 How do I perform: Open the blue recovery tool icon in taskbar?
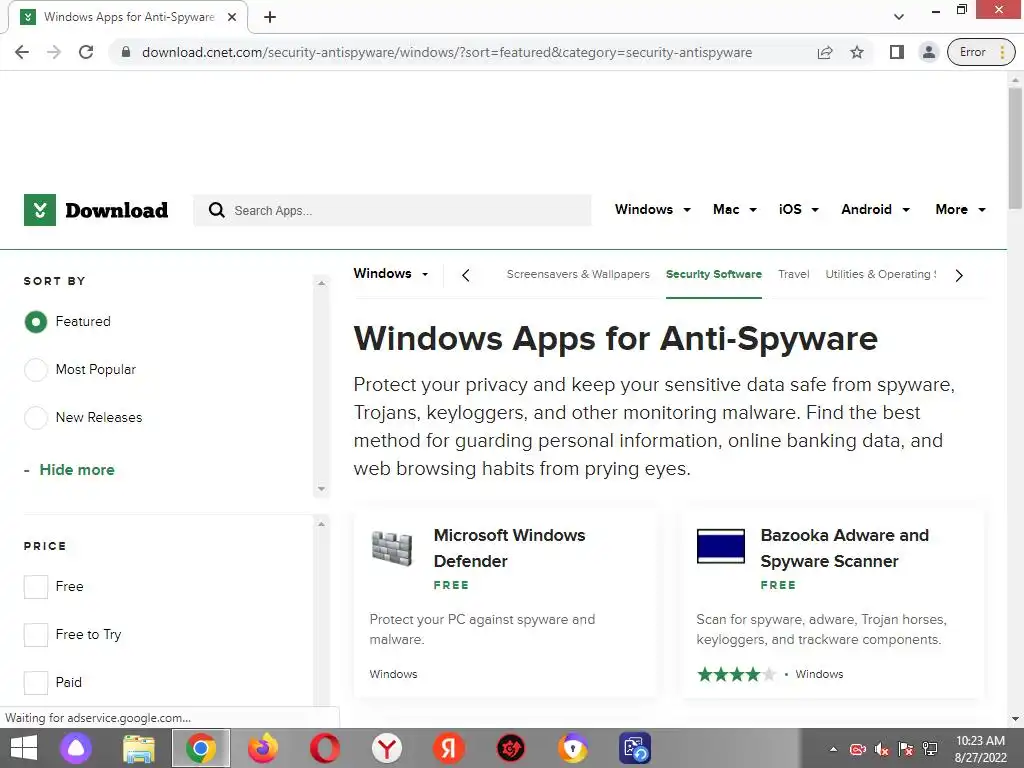coord(635,748)
